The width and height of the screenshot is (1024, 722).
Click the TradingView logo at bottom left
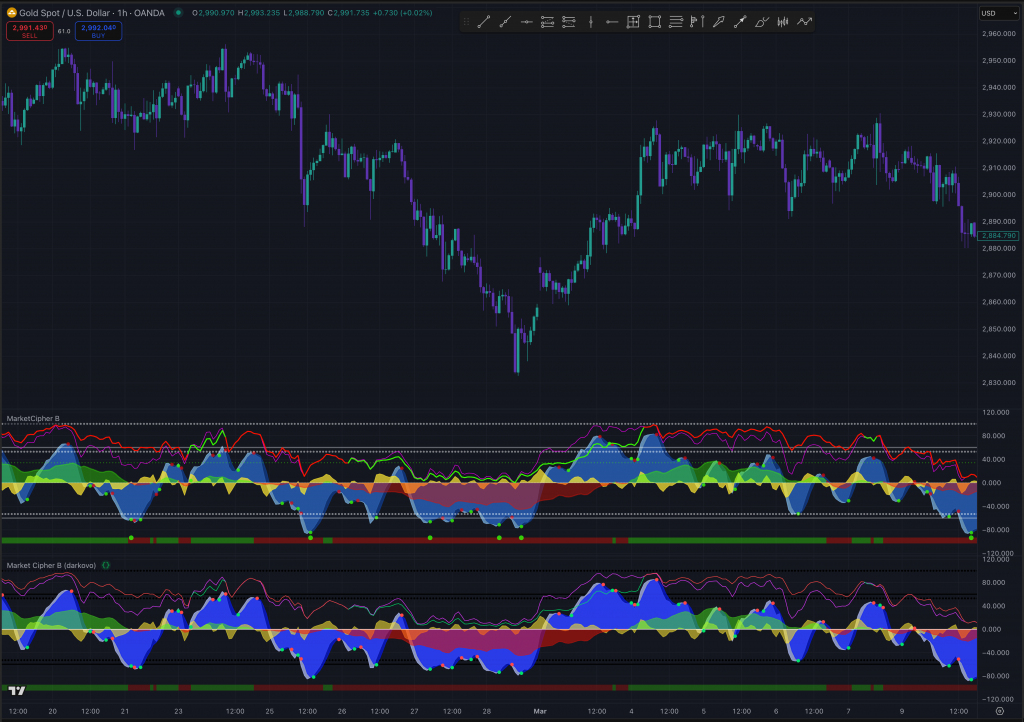point(16,690)
